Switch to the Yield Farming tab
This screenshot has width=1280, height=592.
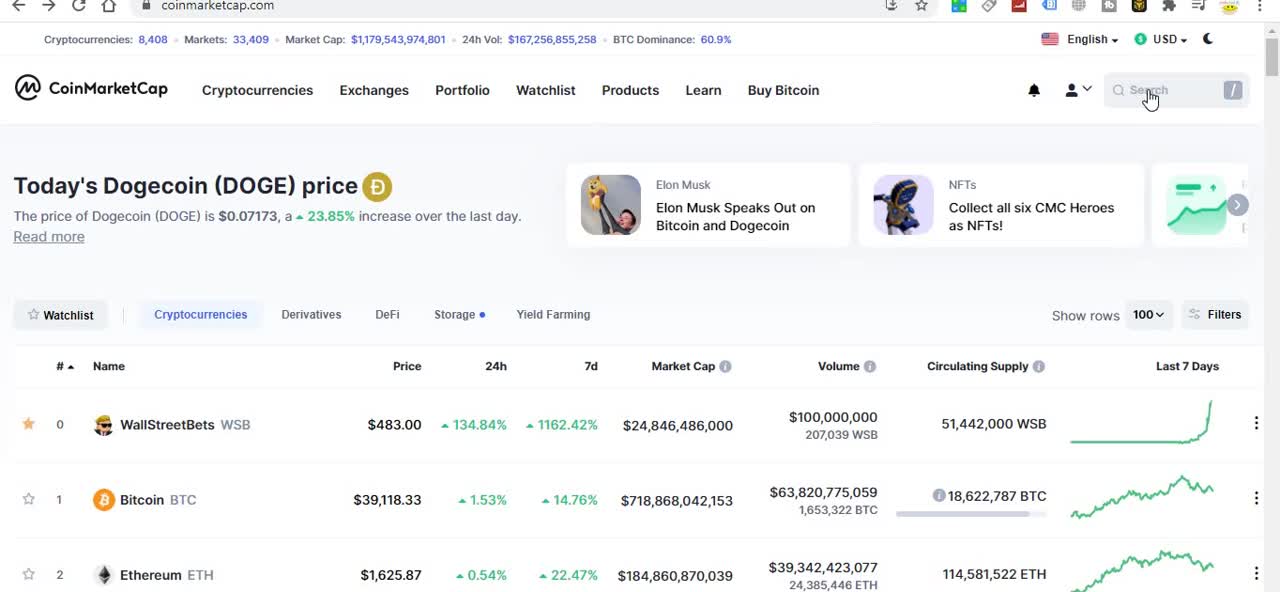[553, 315]
